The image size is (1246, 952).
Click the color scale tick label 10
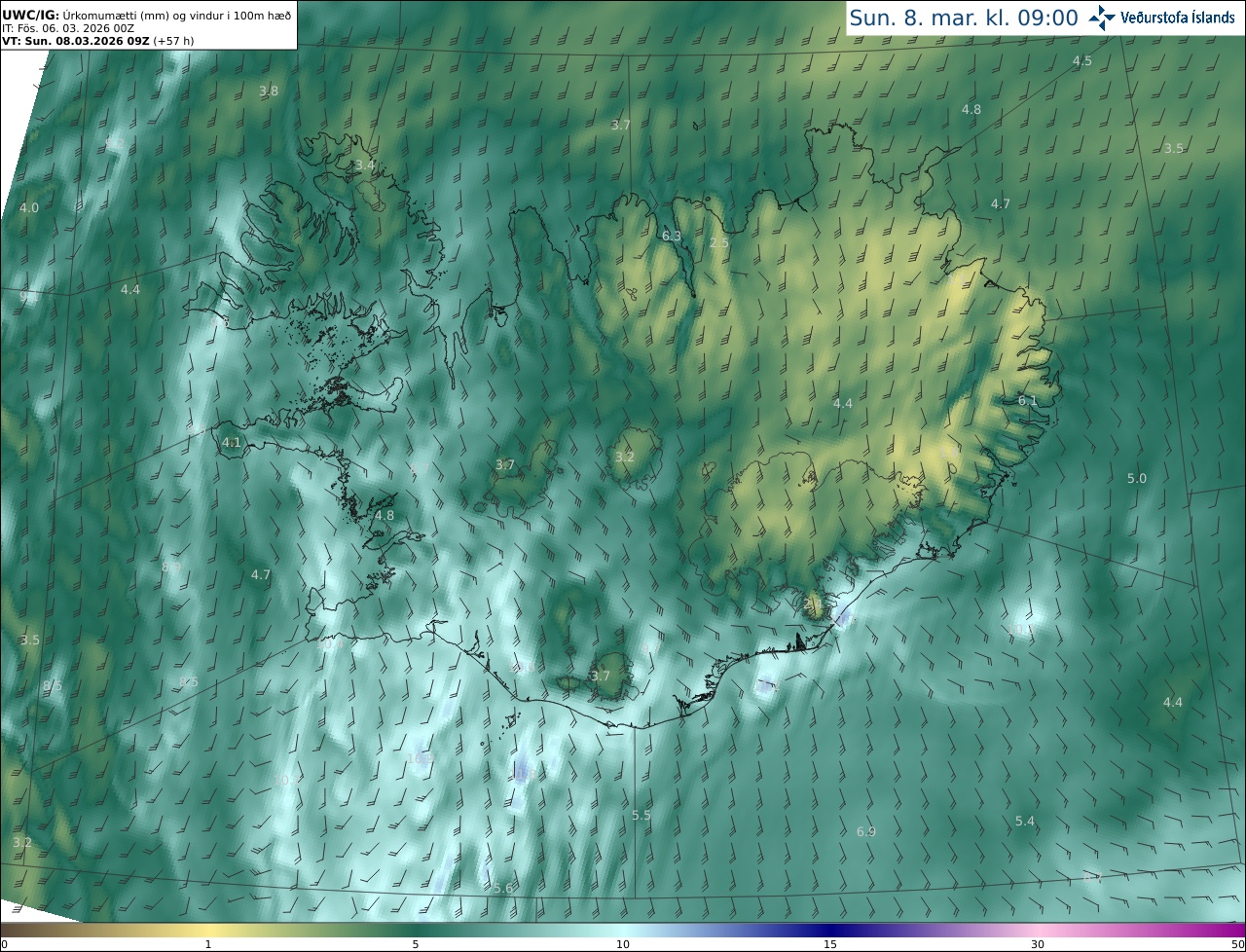coord(623,944)
